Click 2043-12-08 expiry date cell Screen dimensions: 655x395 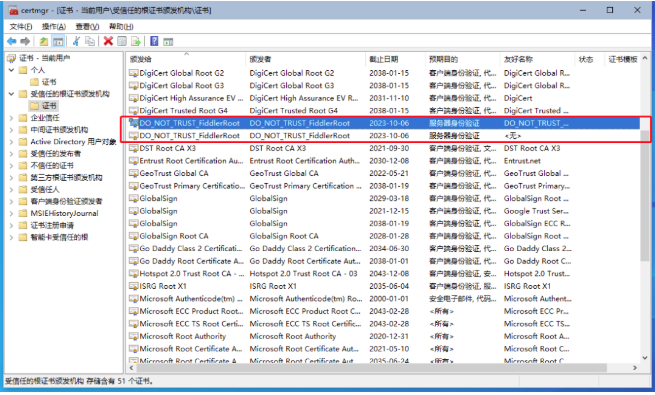(x=389, y=273)
